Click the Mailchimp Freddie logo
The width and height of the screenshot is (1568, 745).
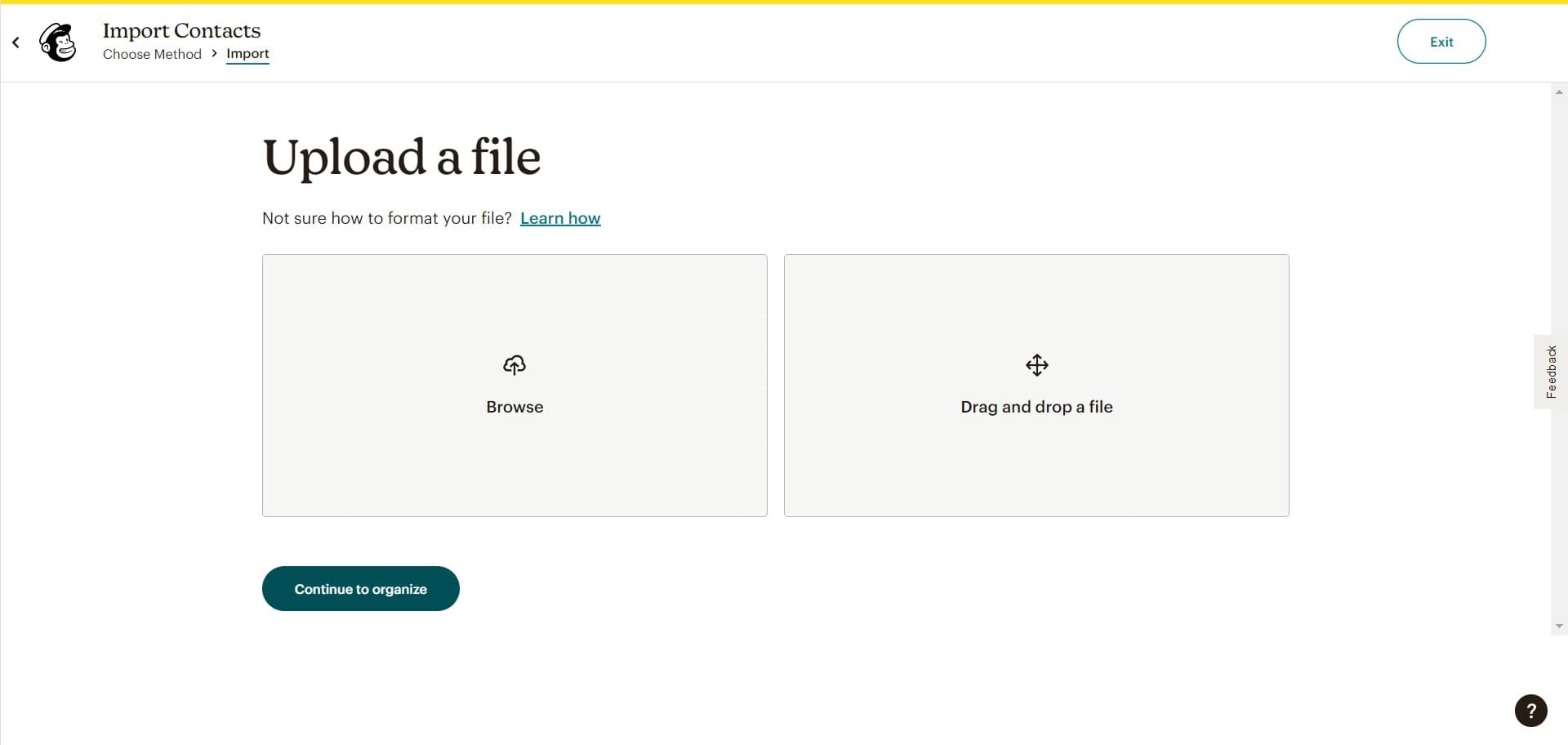(57, 42)
